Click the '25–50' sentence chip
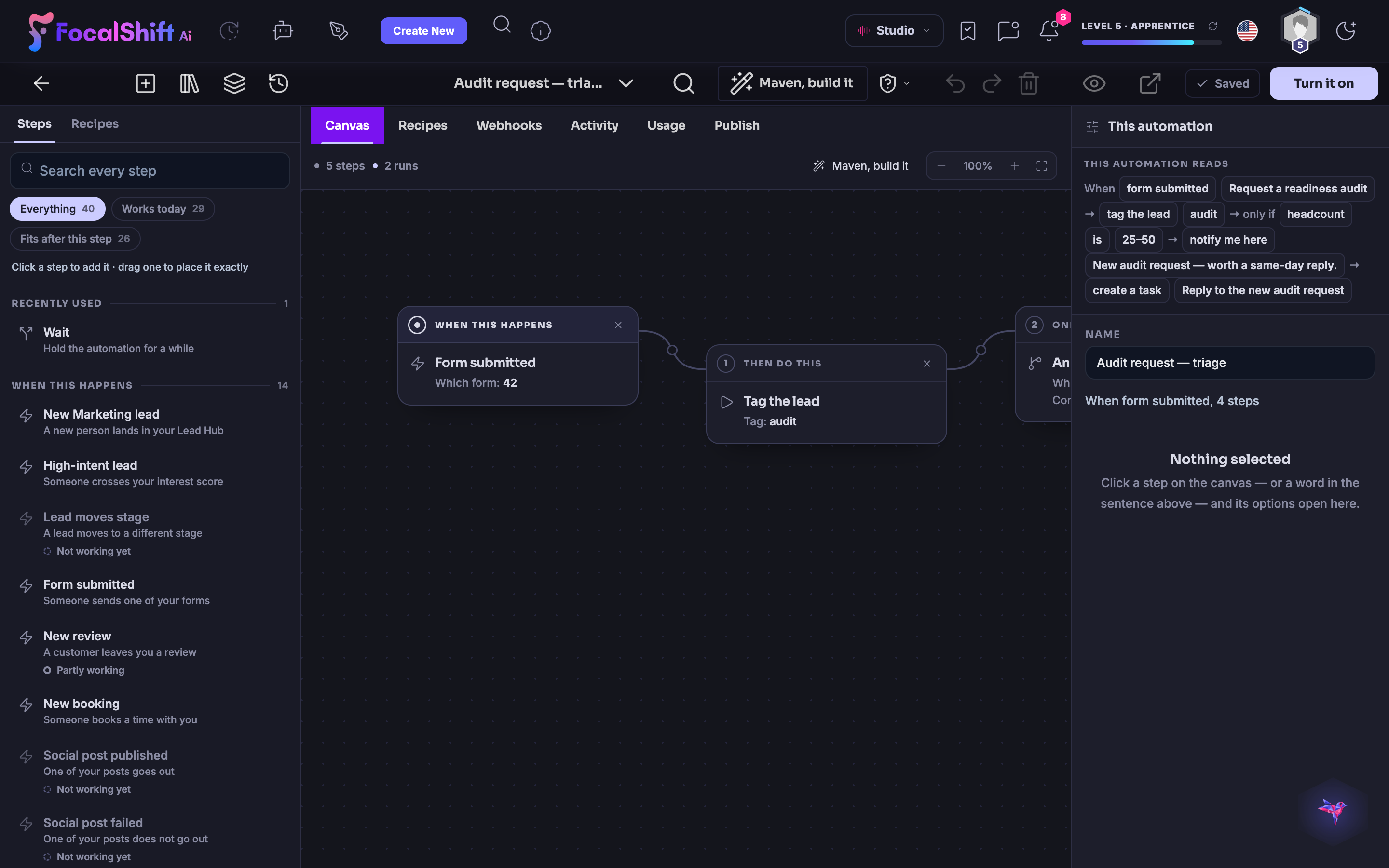The width and height of the screenshot is (1389, 868). click(x=1138, y=239)
